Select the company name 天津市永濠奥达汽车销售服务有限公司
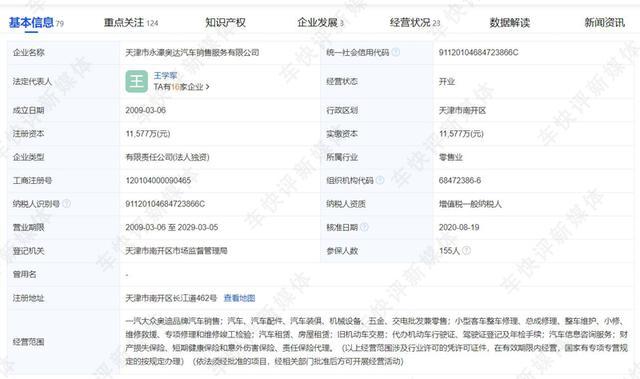This screenshot has width=640, height=379. click(x=192, y=53)
